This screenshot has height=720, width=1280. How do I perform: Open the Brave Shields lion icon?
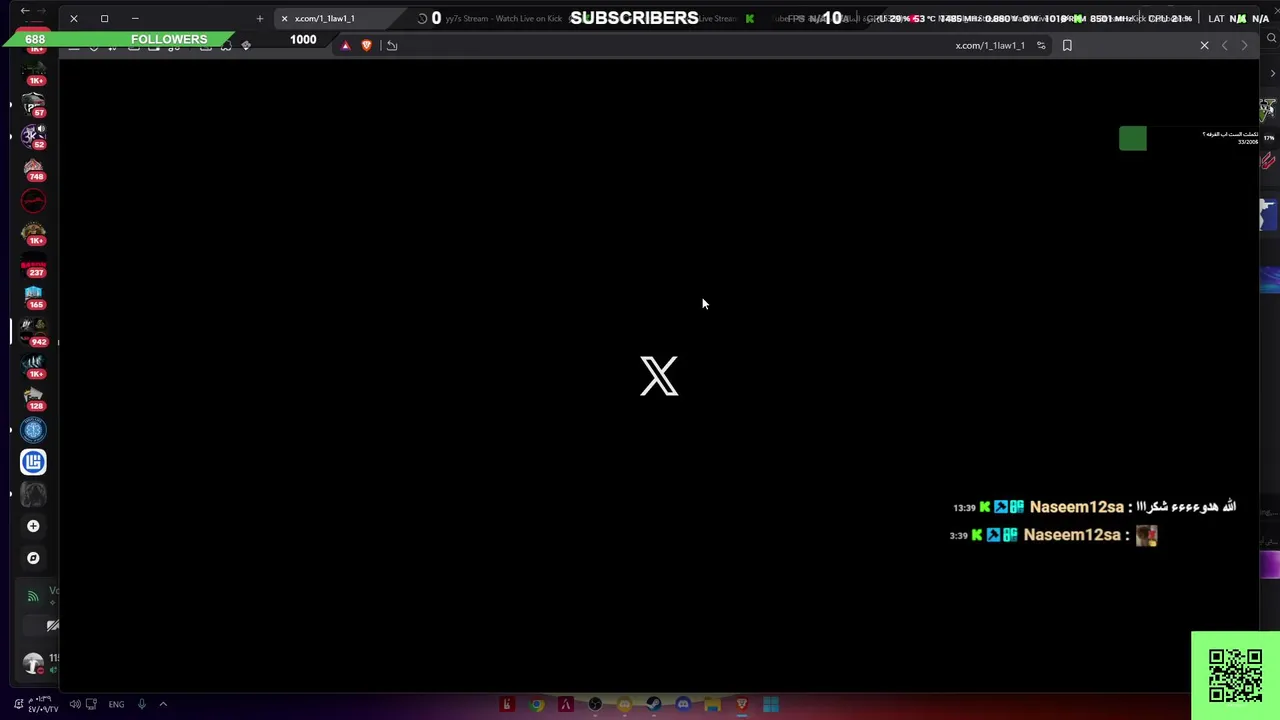(x=367, y=45)
